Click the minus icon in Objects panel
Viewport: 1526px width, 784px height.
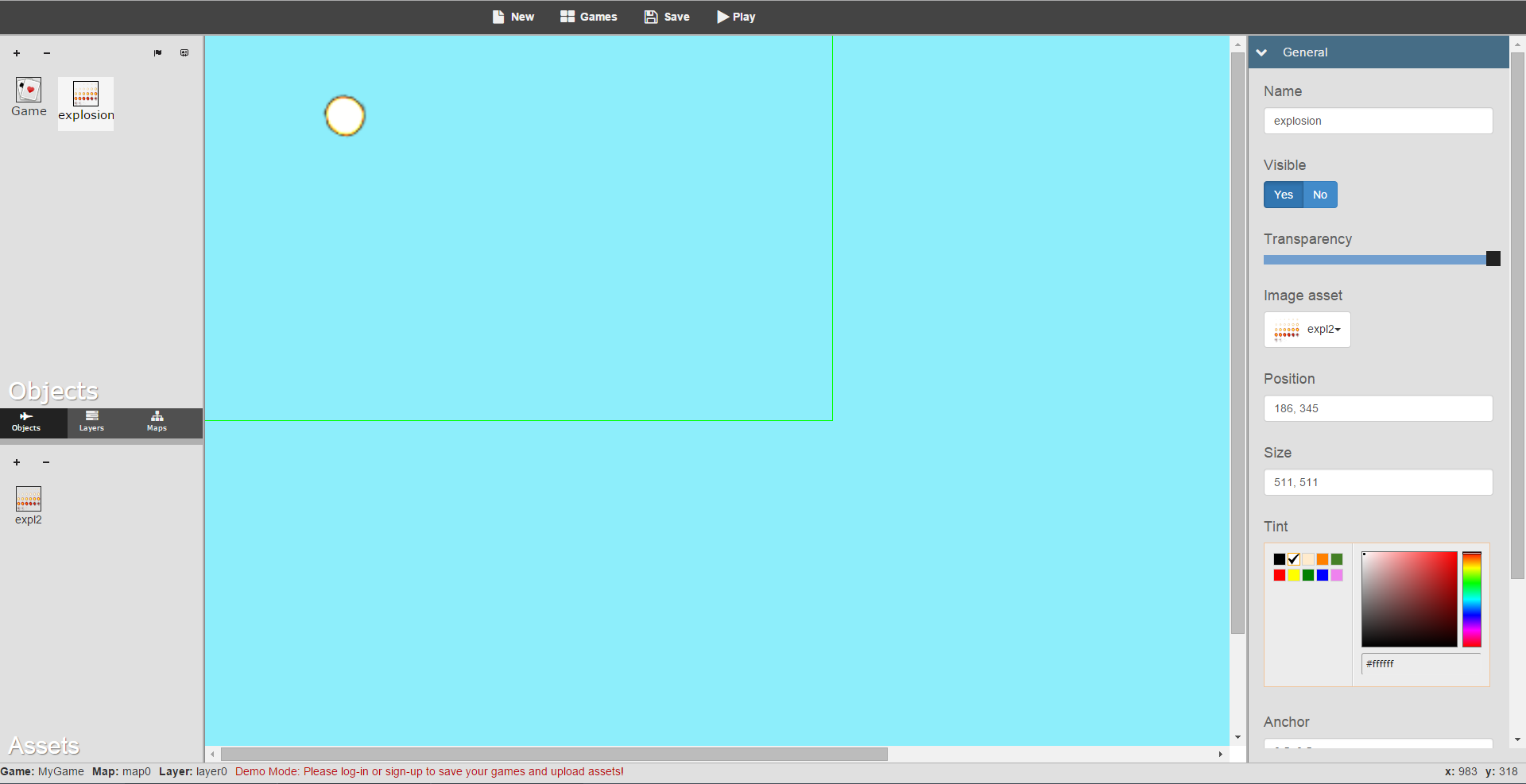pos(47,53)
